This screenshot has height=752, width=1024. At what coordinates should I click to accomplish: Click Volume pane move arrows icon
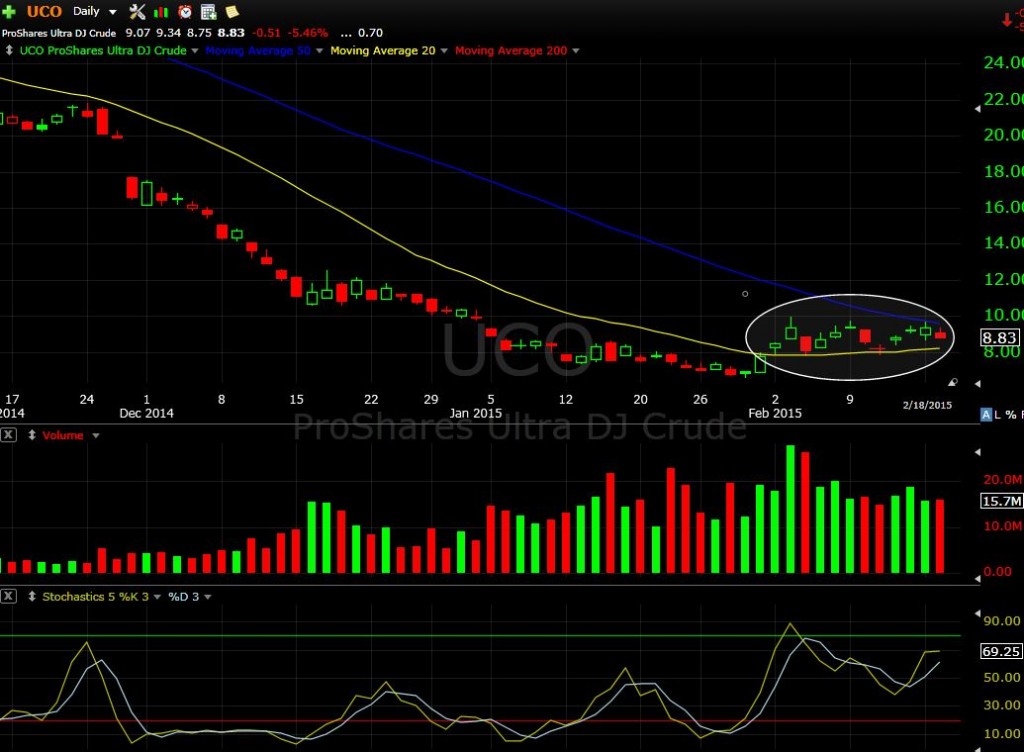tap(31, 435)
